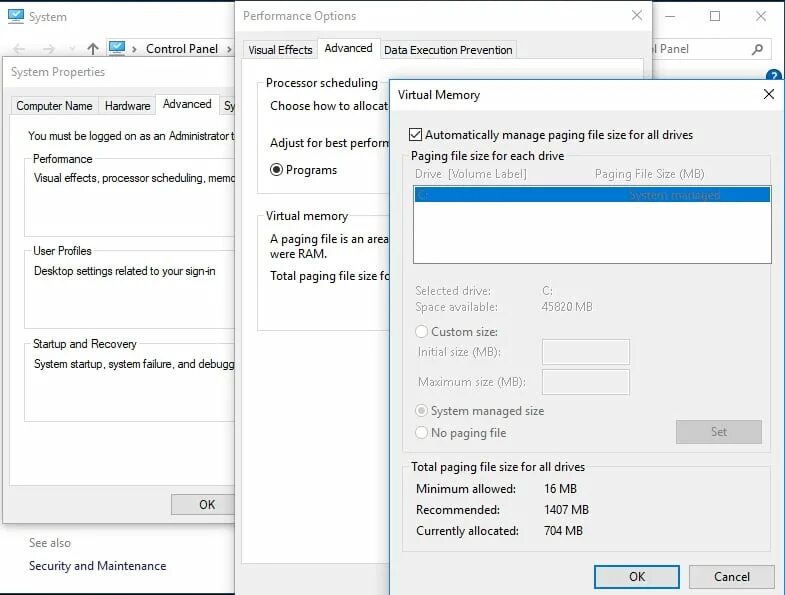This screenshot has height=595, width=785.
Task: Open the blue help question mark icon
Action: tap(774, 75)
